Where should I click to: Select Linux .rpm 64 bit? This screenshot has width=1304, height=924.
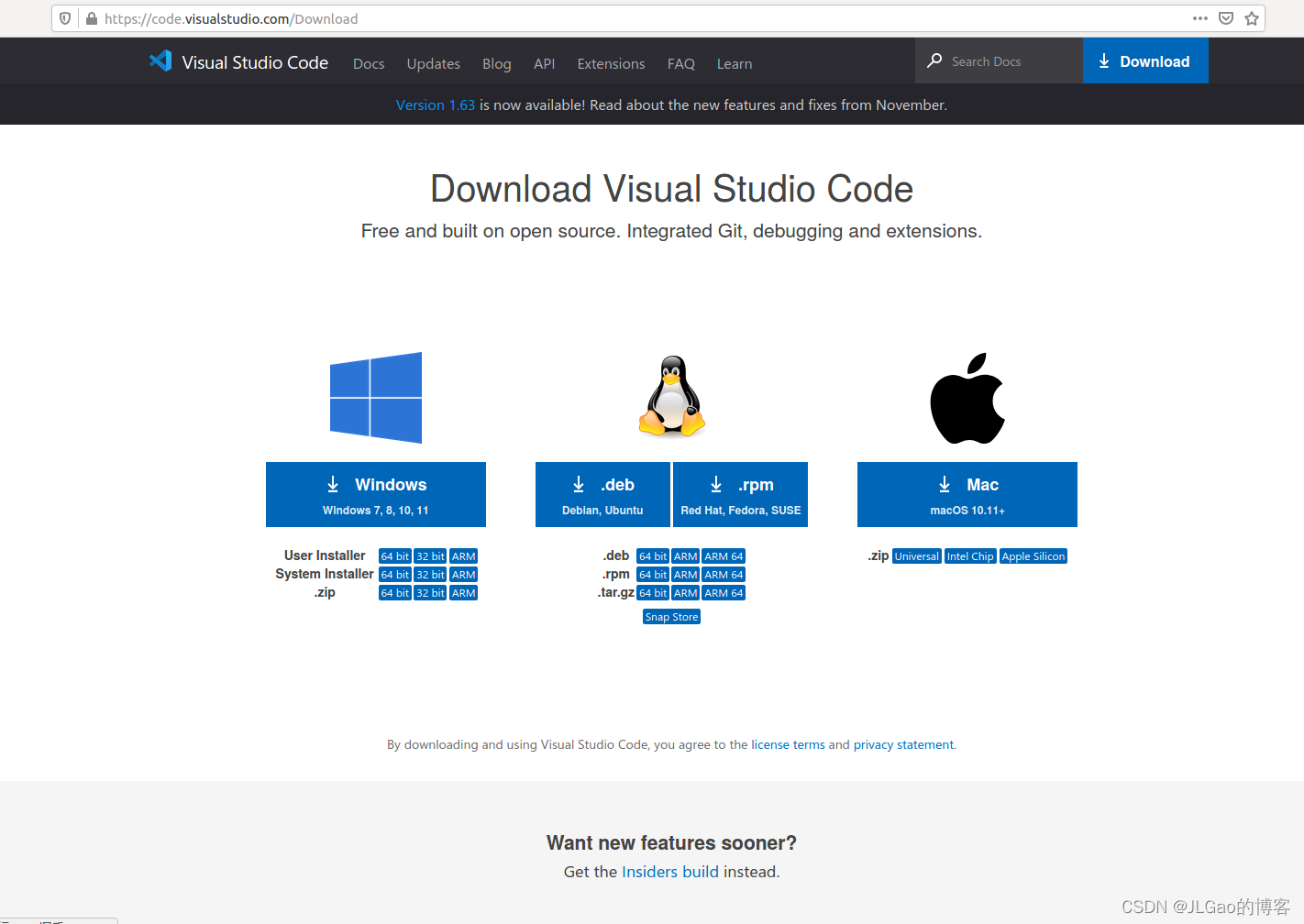(x=653, y=575)
